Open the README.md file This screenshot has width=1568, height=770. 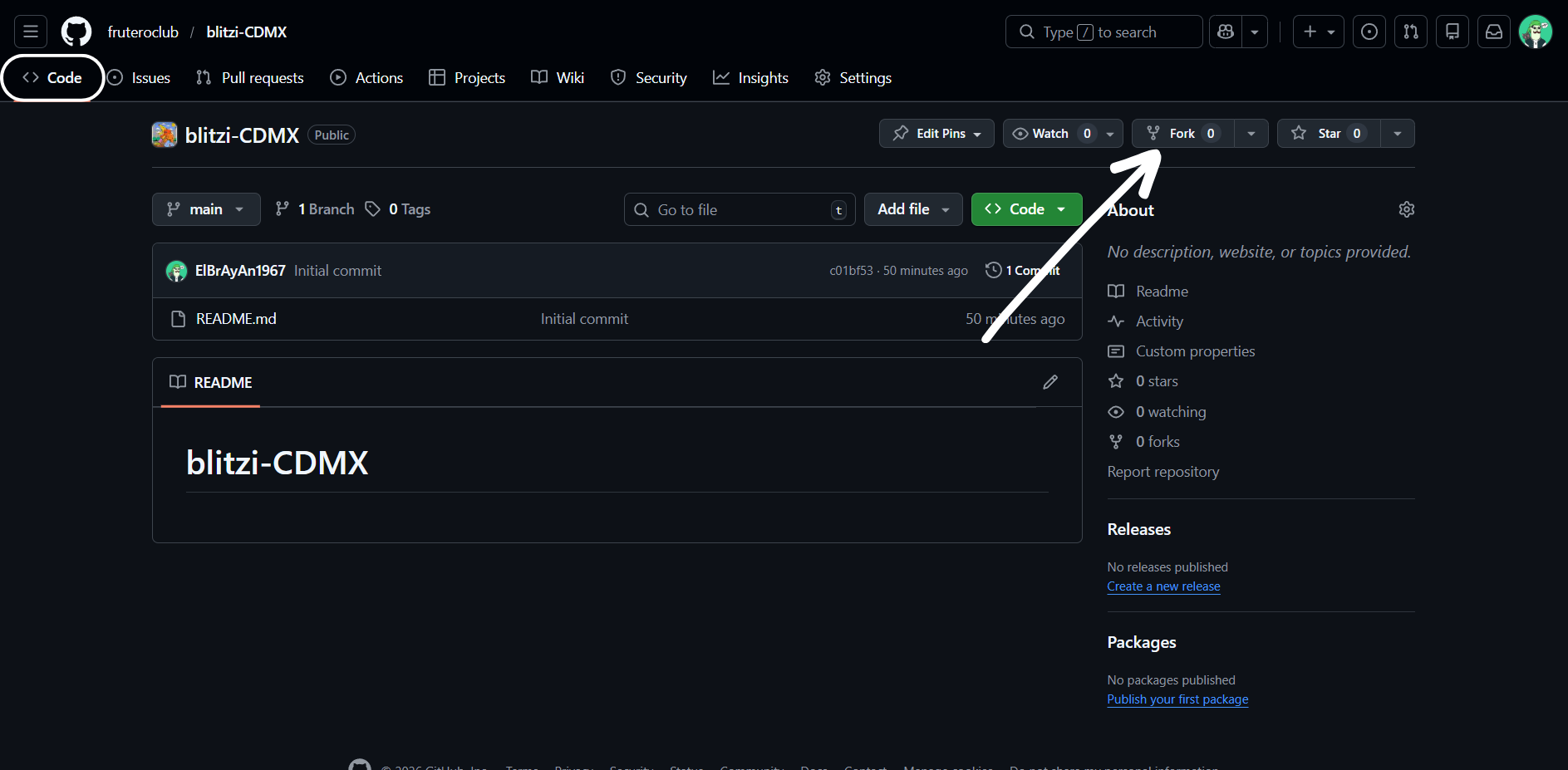coord(236,319)
